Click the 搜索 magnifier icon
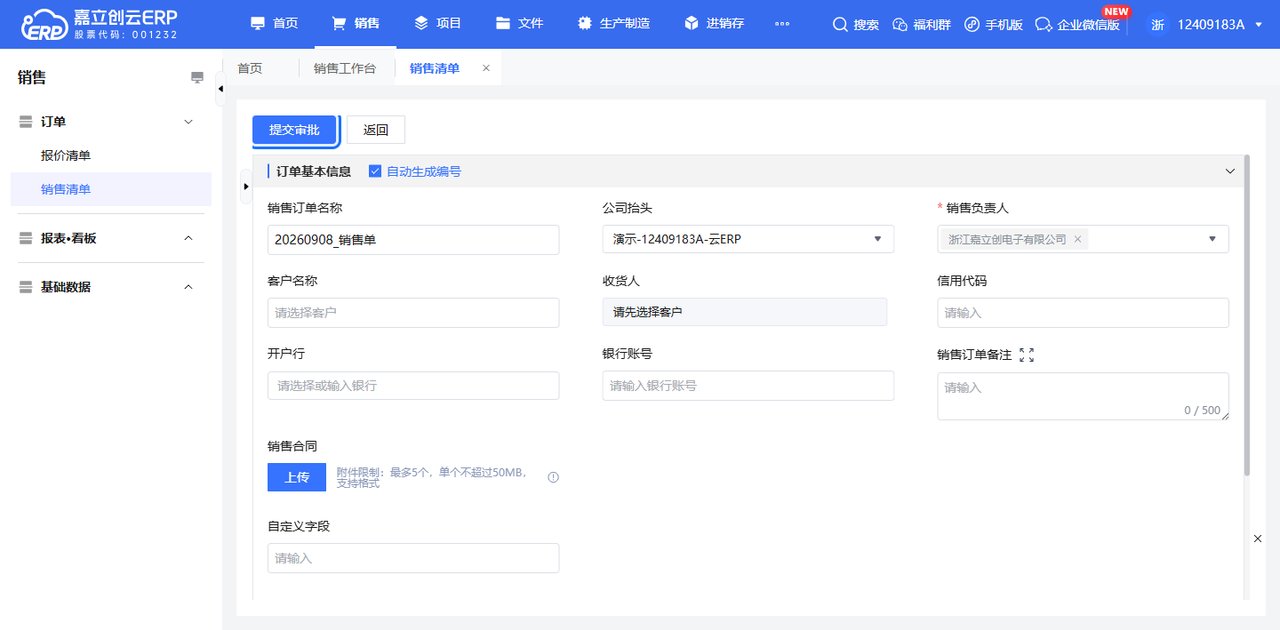 (x=840, y=24)
